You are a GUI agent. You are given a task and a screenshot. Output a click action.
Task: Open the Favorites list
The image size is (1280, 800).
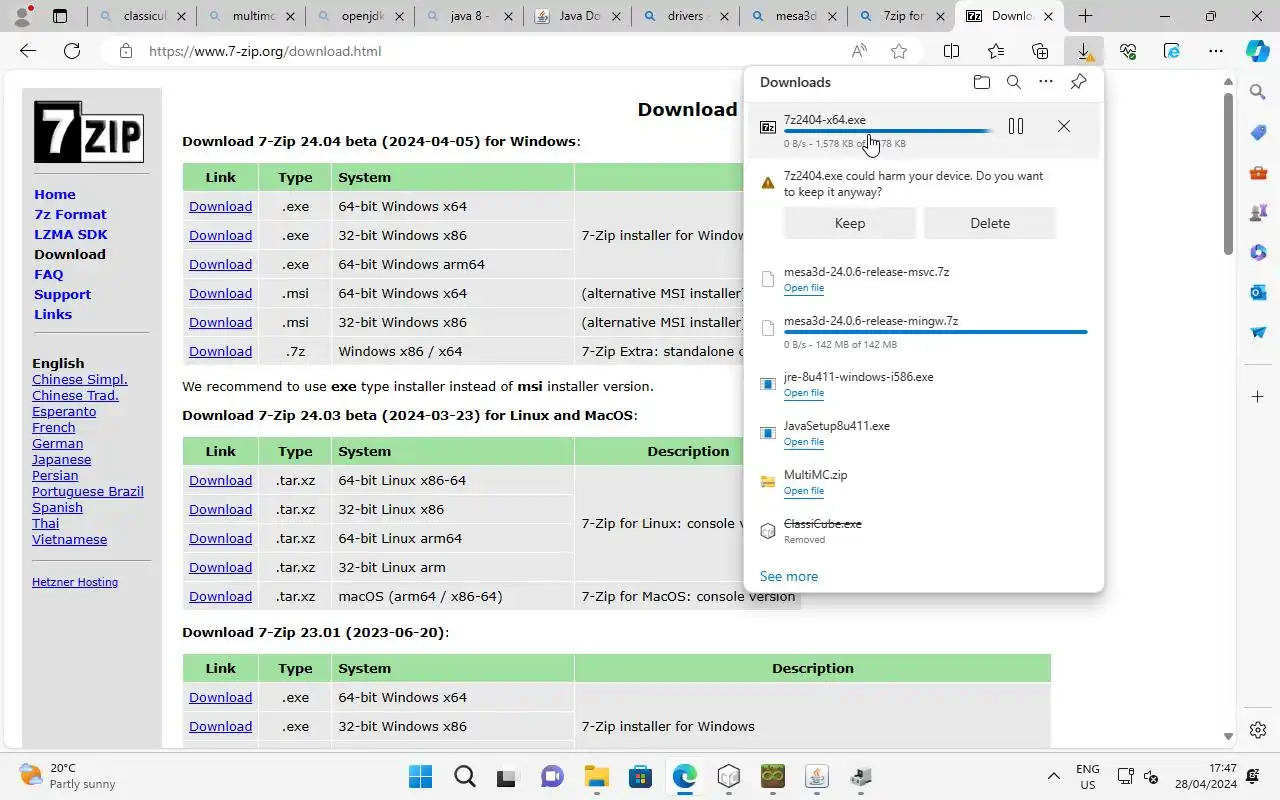point(996,51)
